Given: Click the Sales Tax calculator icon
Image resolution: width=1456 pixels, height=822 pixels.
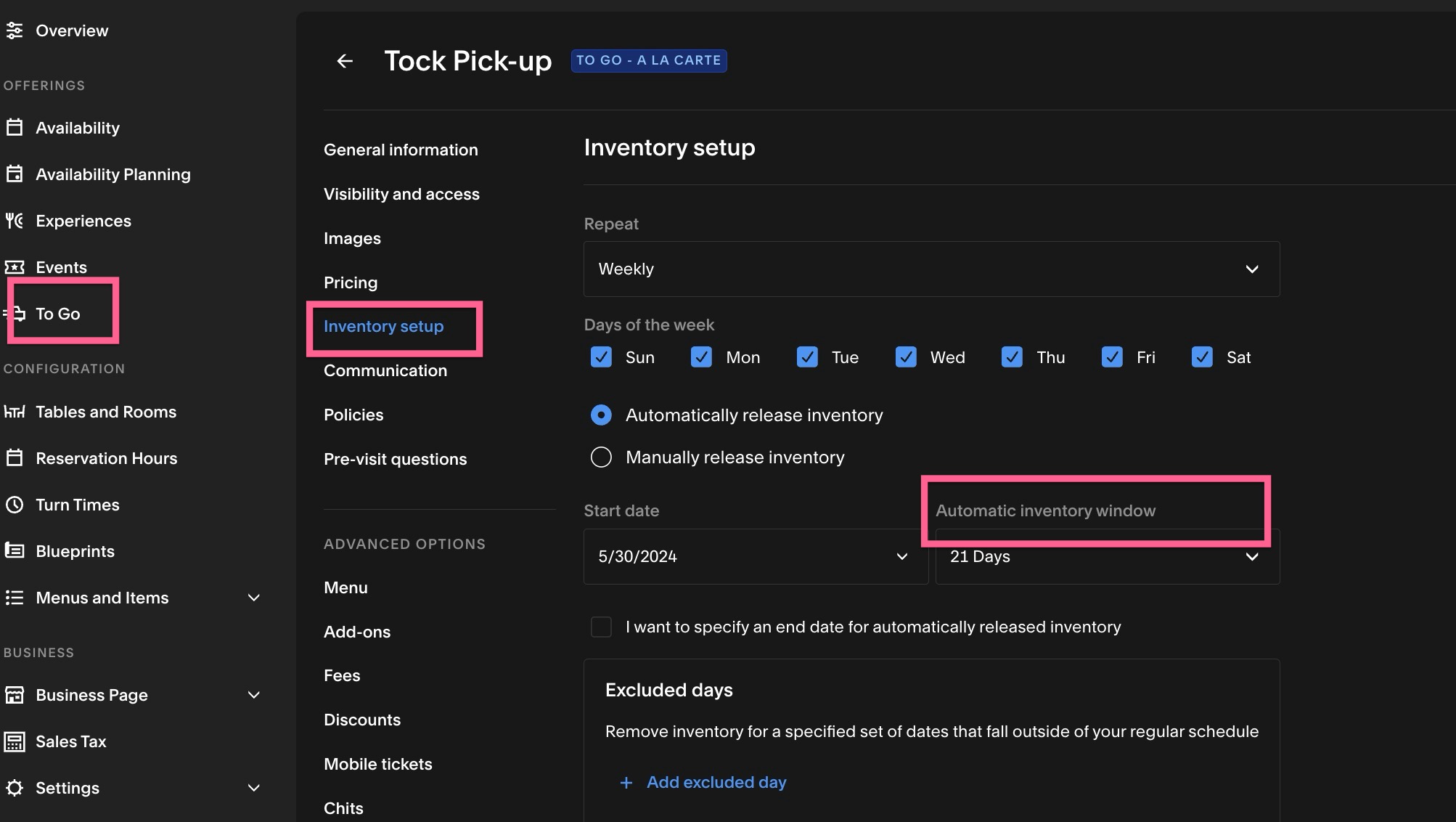Looking at the screenshot, I should tap(15, 741).
